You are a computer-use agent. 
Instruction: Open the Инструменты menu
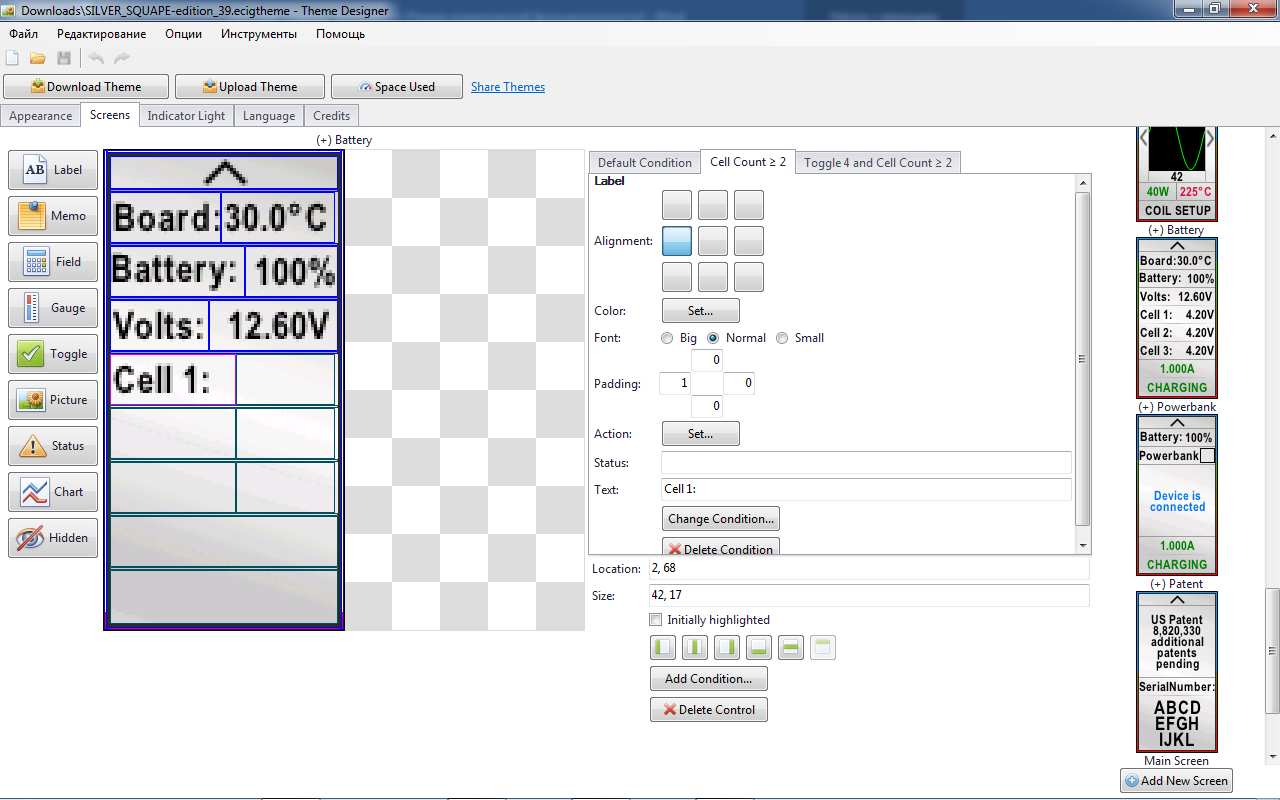click(x=259, y=34)
